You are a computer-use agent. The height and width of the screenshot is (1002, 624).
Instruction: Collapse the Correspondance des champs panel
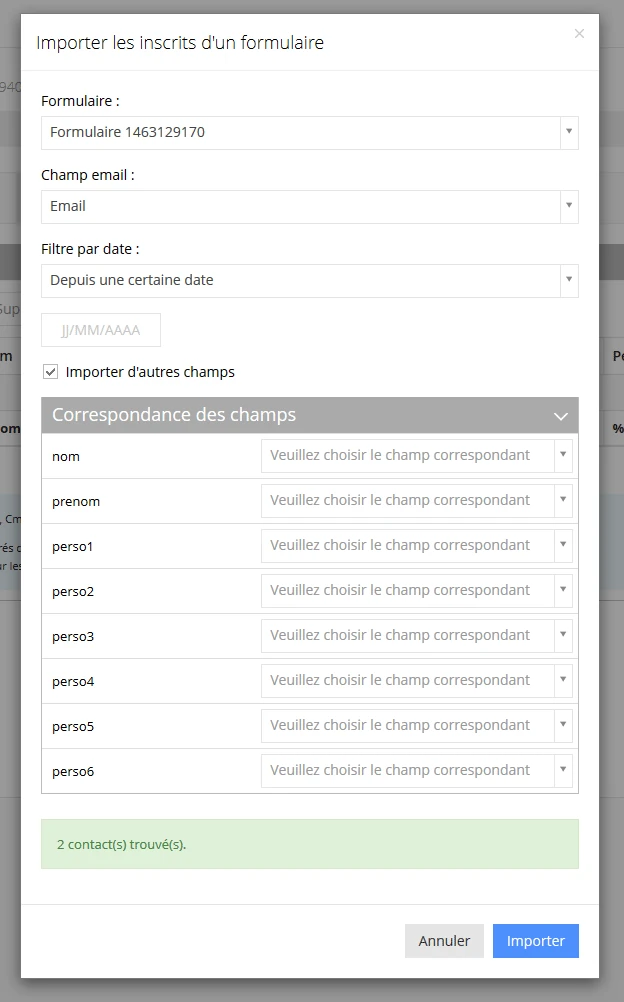tap(561, 416)
